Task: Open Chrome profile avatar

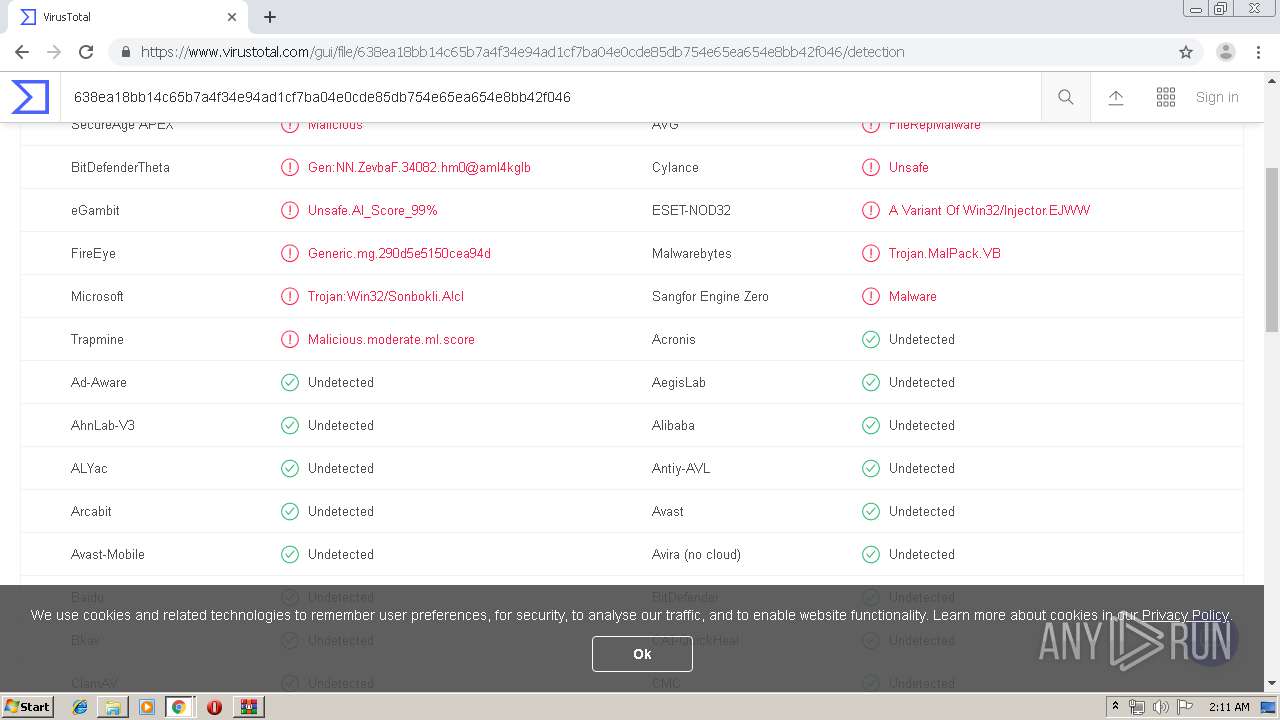Action: (x=1226, y=52)
